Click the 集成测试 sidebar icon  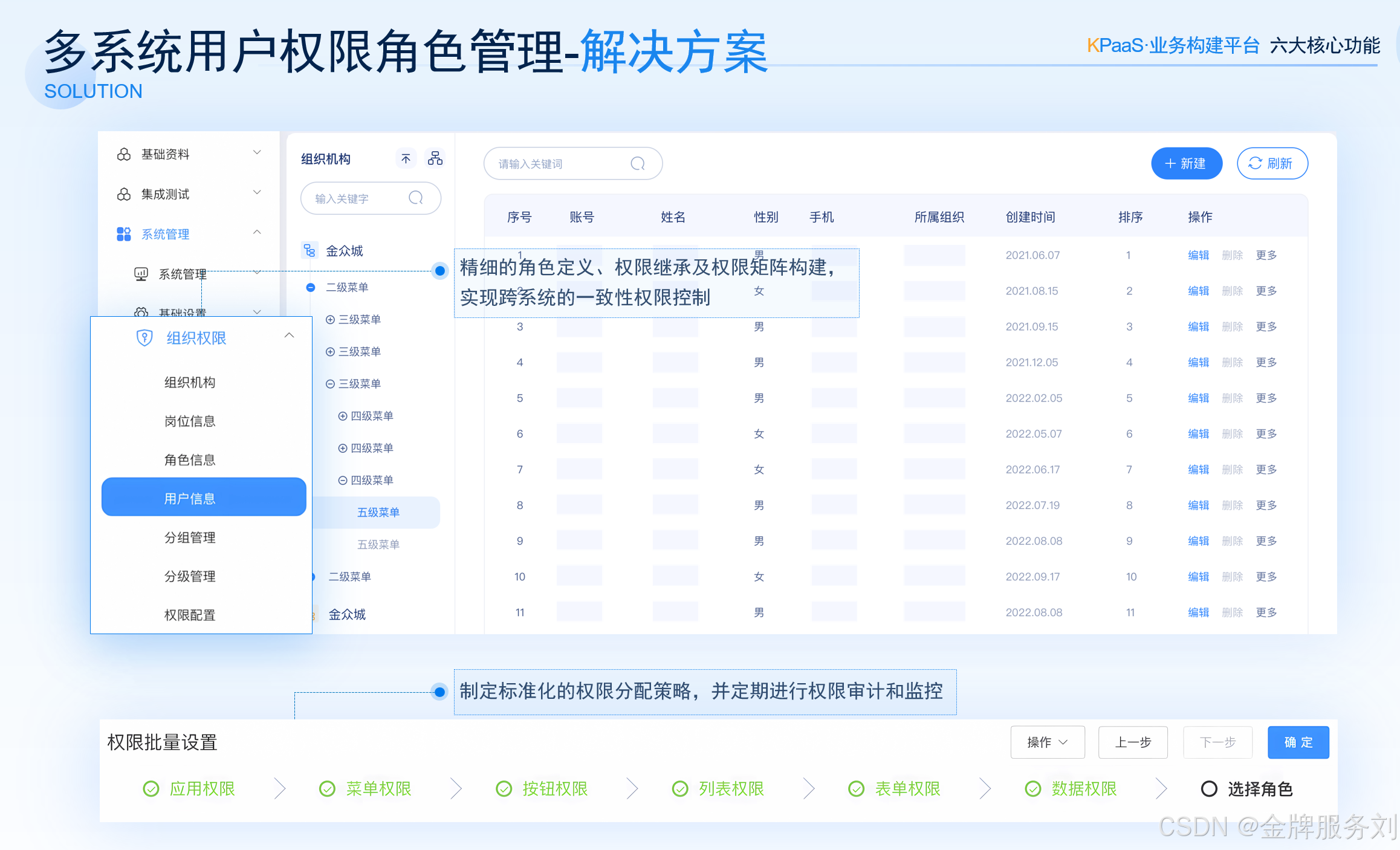coord(124,195)
